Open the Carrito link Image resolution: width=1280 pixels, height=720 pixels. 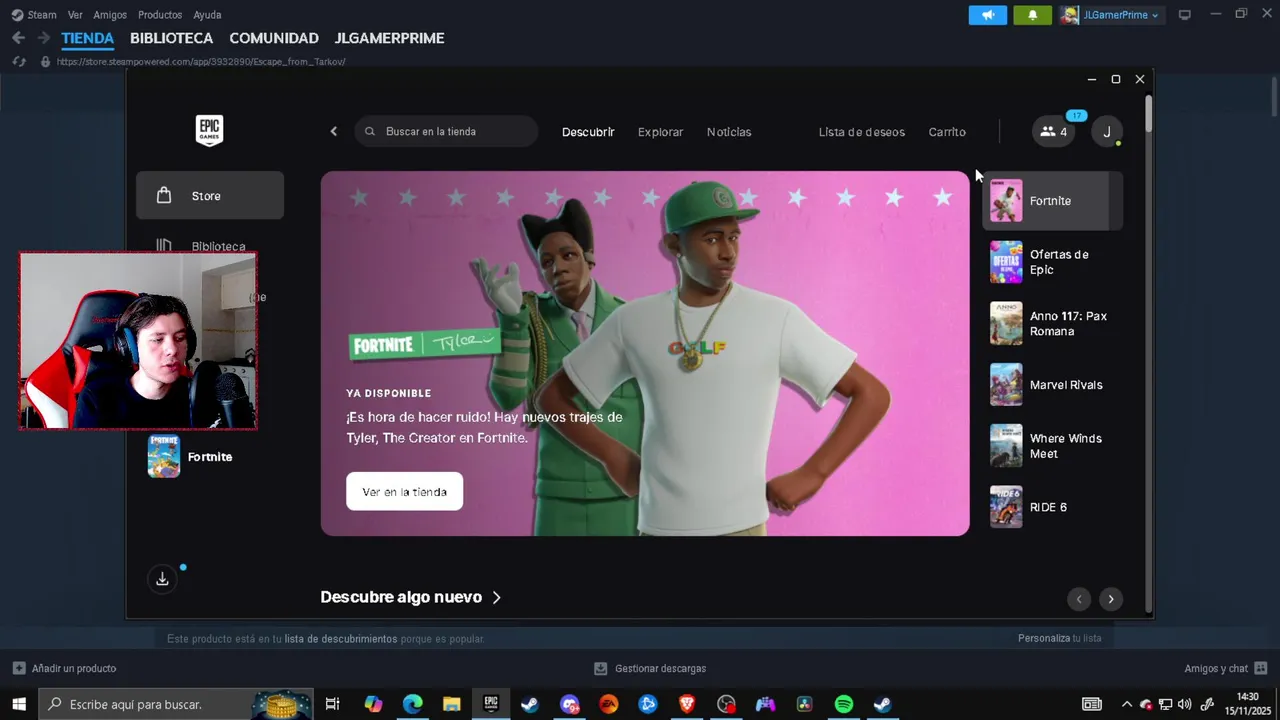tap(947, 132)
